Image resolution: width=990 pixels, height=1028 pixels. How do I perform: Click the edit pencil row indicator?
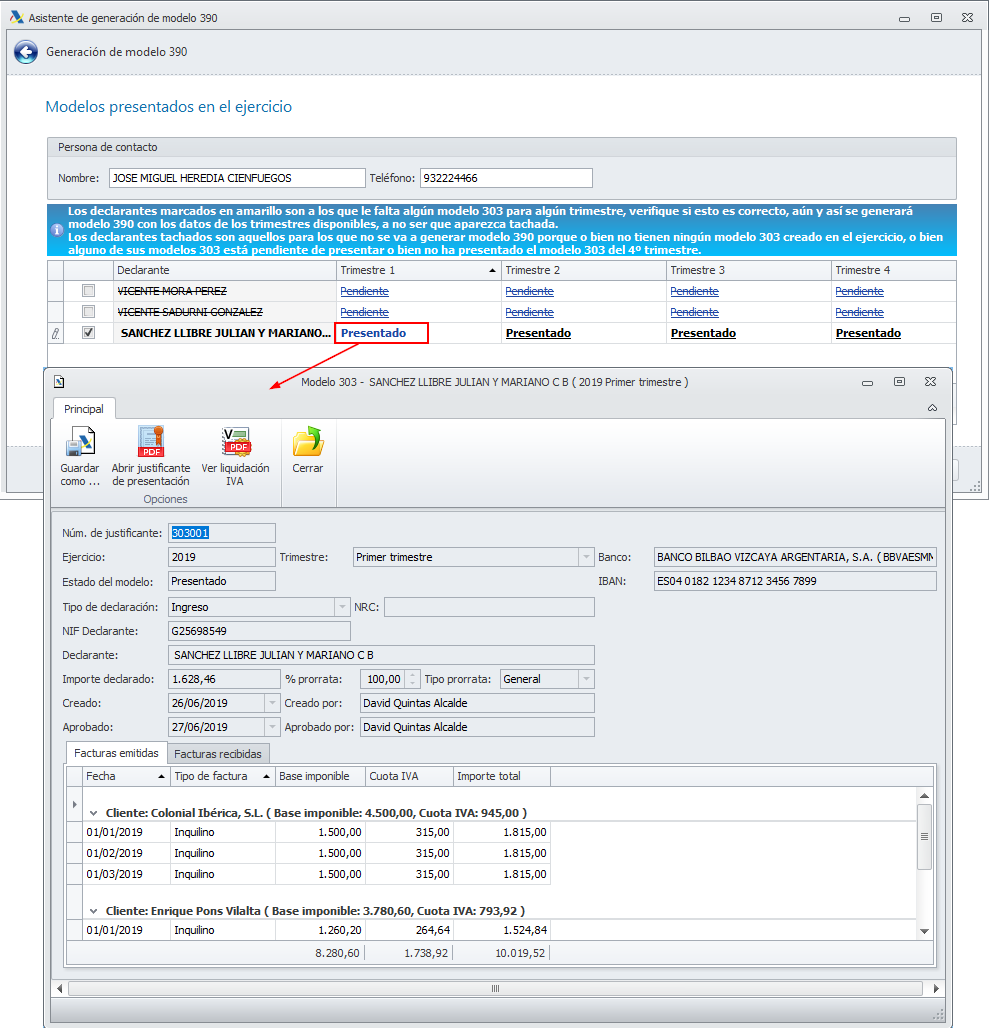coord(55,334)
